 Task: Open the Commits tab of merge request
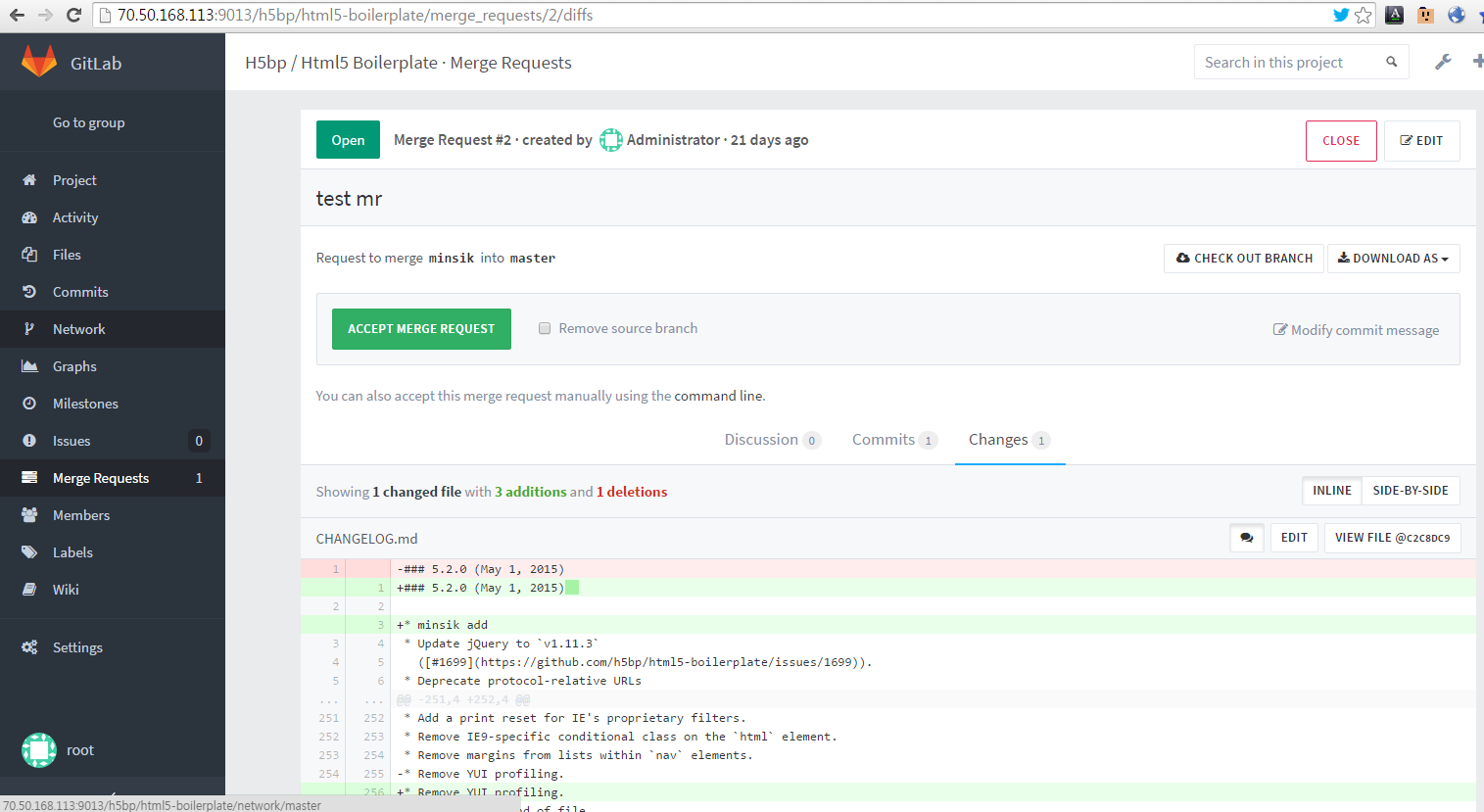click(884, 440)
